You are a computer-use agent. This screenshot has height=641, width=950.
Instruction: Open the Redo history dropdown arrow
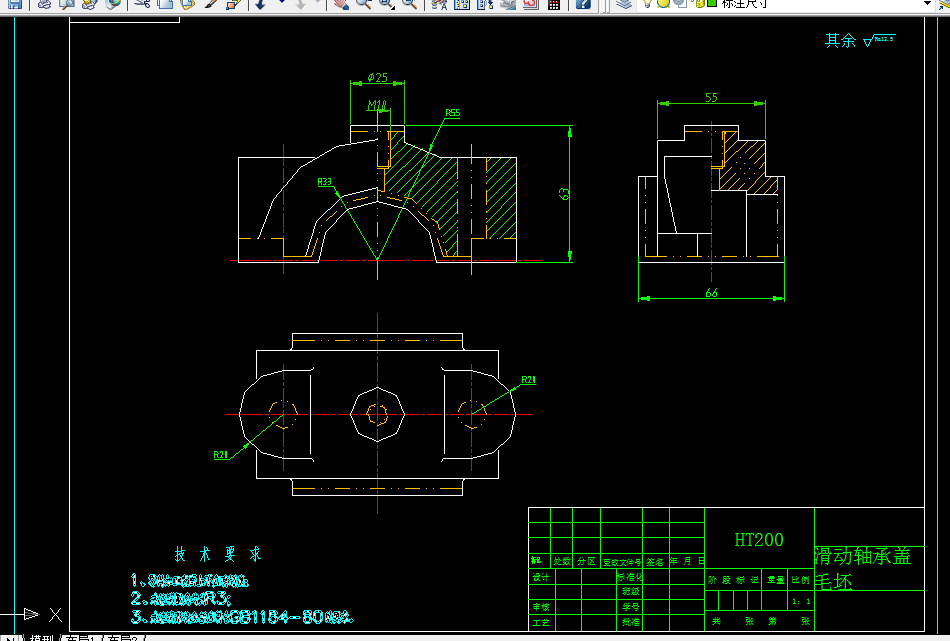318,3
